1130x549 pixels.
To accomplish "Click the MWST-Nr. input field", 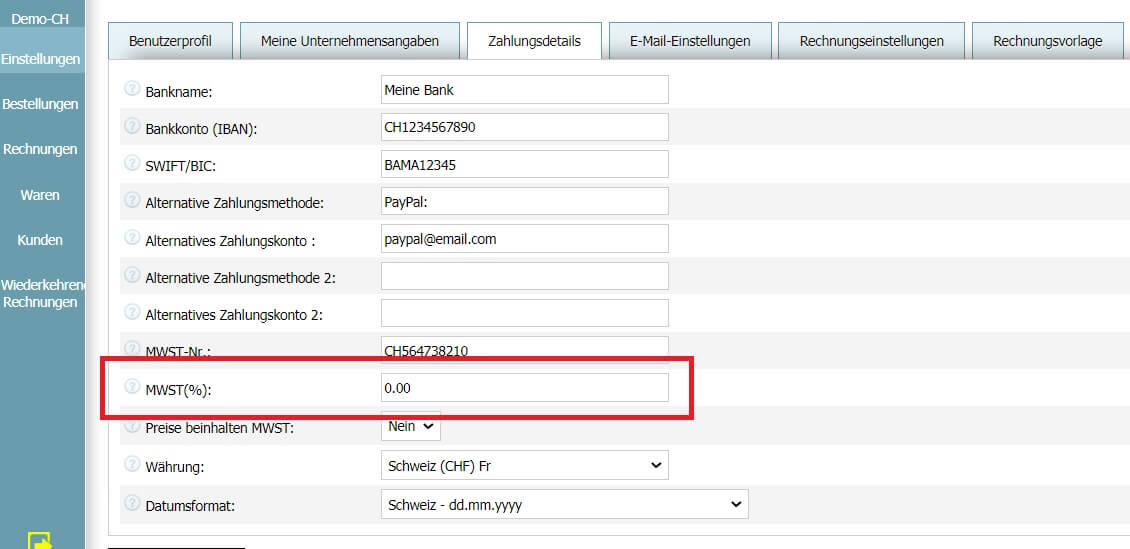I will click(x=525, y=349).
